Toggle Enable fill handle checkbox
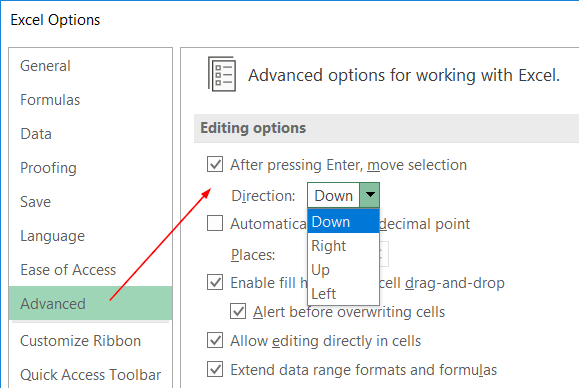The height and width of the screenshot is (388, 579). (215, 282)
